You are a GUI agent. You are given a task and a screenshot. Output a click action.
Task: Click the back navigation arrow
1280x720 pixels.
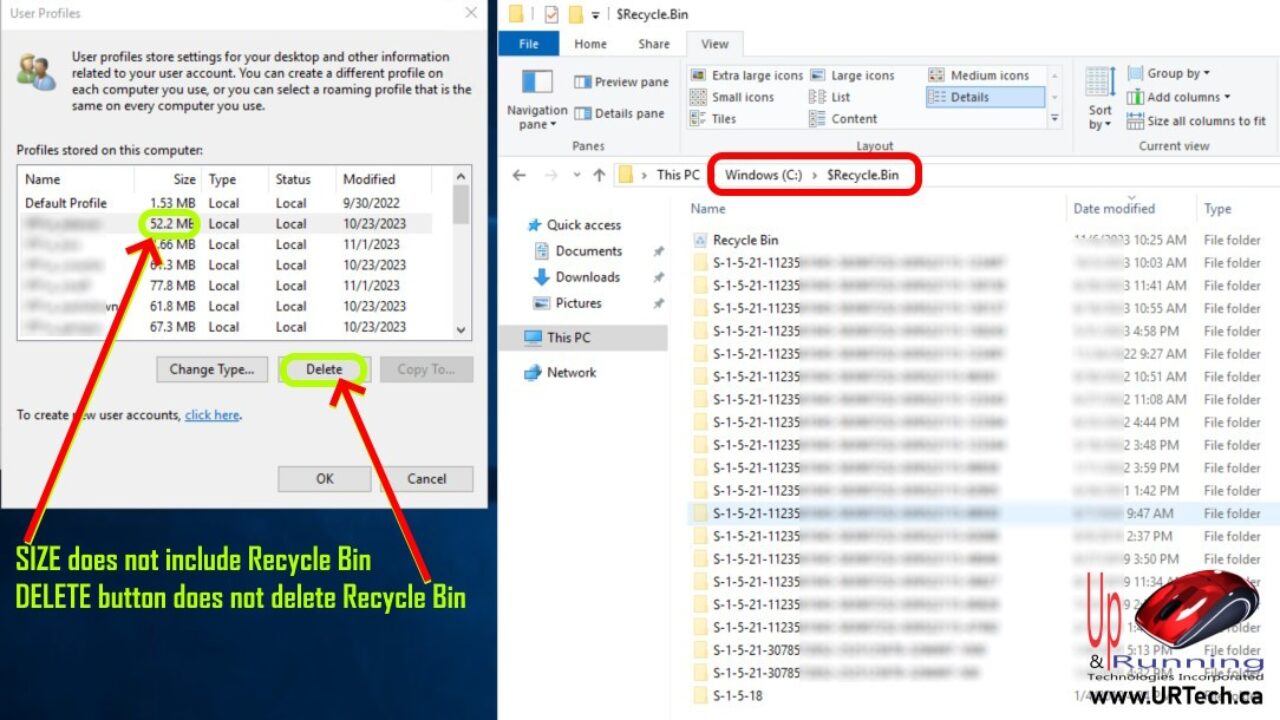518,174
